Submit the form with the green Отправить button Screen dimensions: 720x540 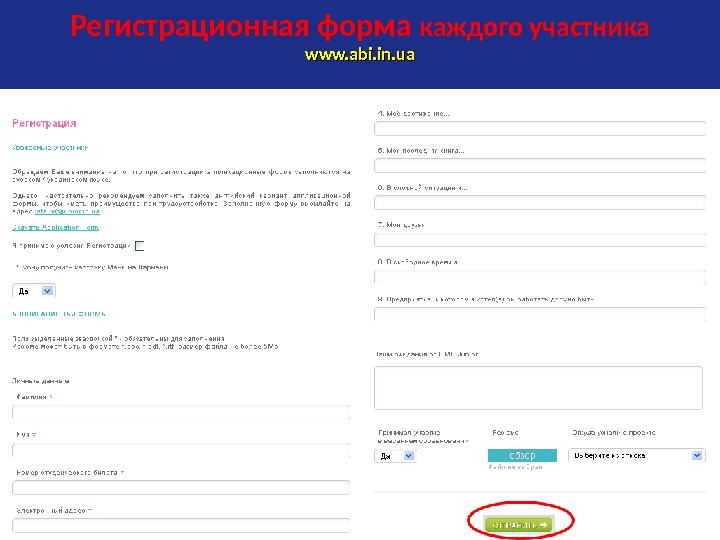point(518,524)
